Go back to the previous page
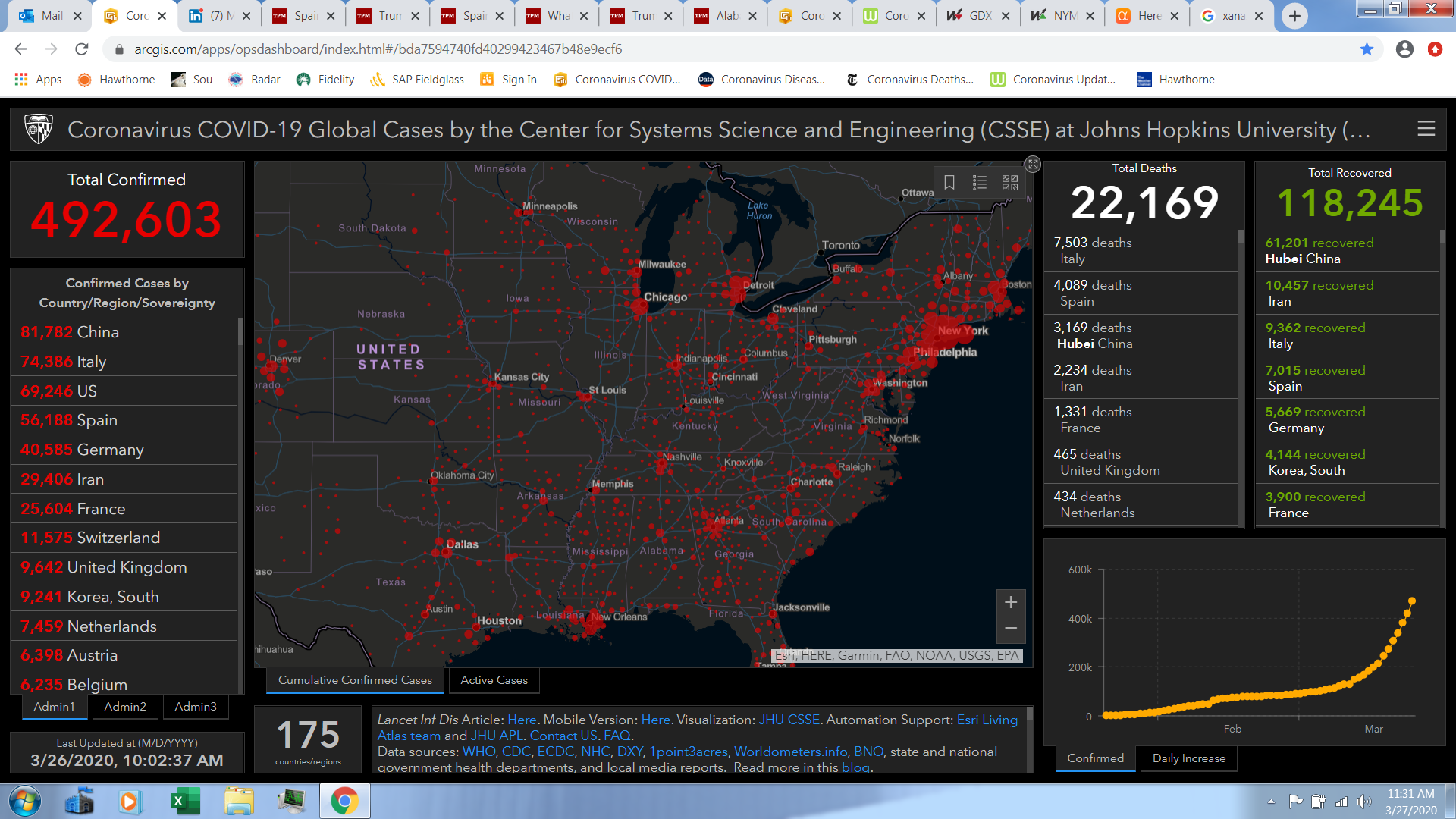The image size is (1456, 819). (x=21, y=49)
